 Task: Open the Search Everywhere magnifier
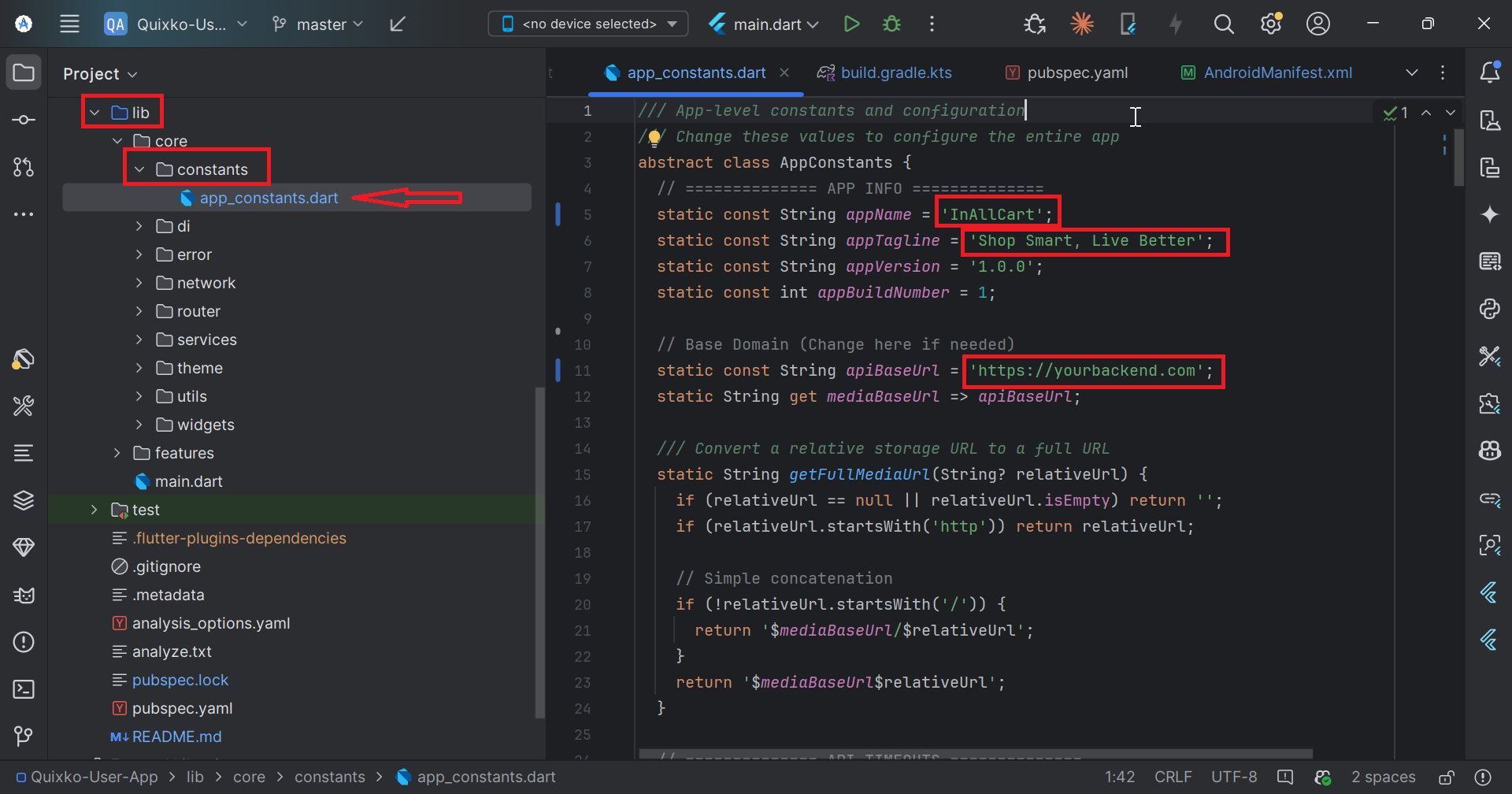pyautogui.click(x=1223, y=24)
